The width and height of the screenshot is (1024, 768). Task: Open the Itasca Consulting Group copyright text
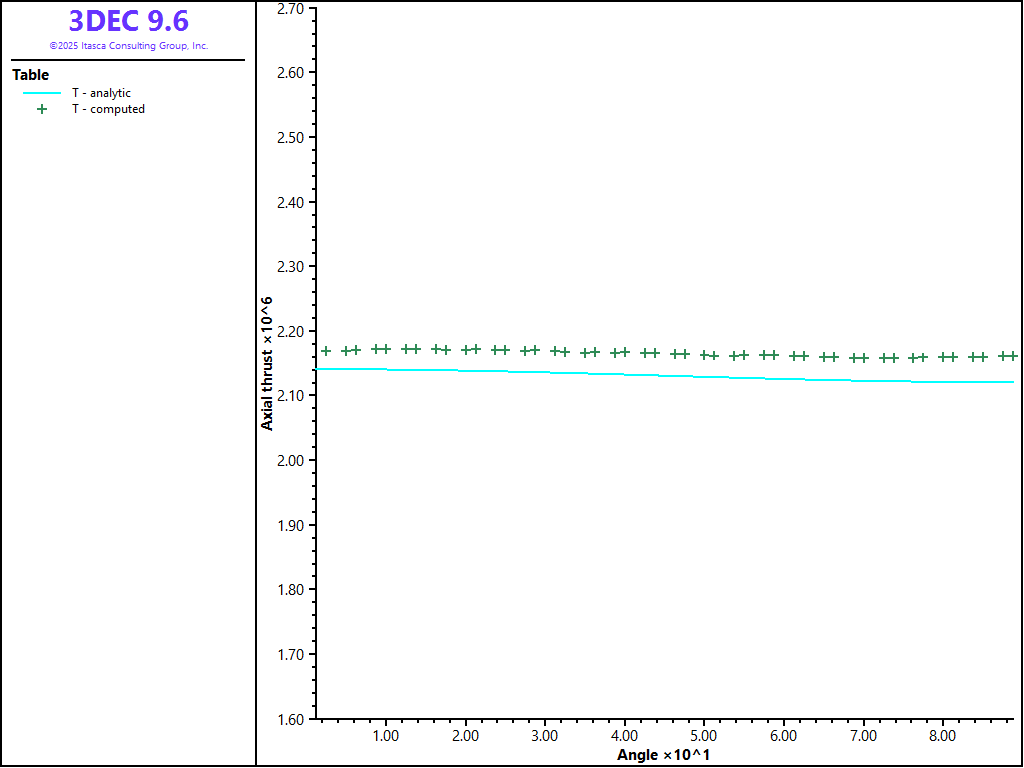coord(128,46)
